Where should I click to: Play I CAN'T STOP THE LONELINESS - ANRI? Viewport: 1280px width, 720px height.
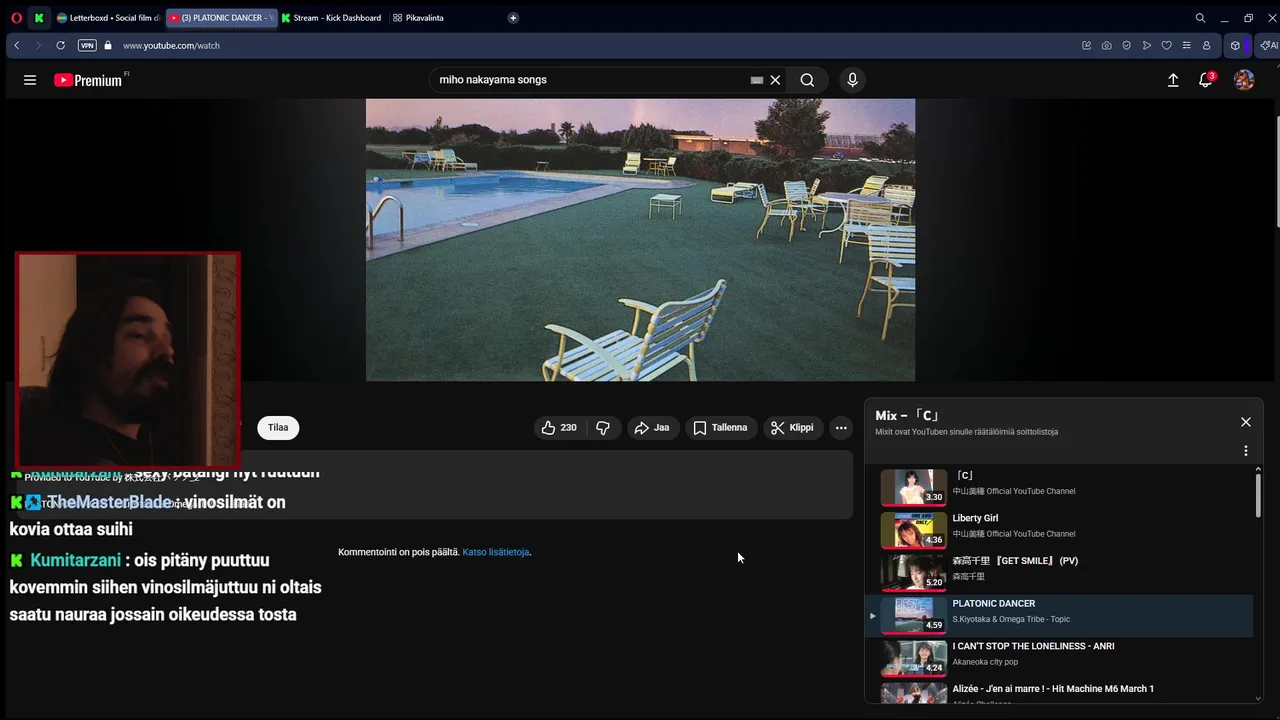click(x=1060, y=658)
